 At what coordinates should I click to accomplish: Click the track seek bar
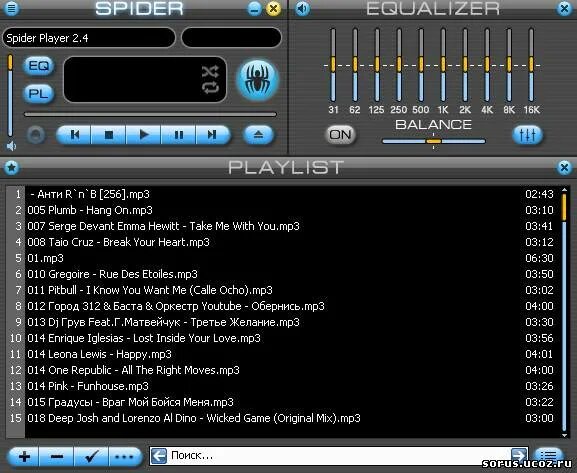(x=150, y=114)
